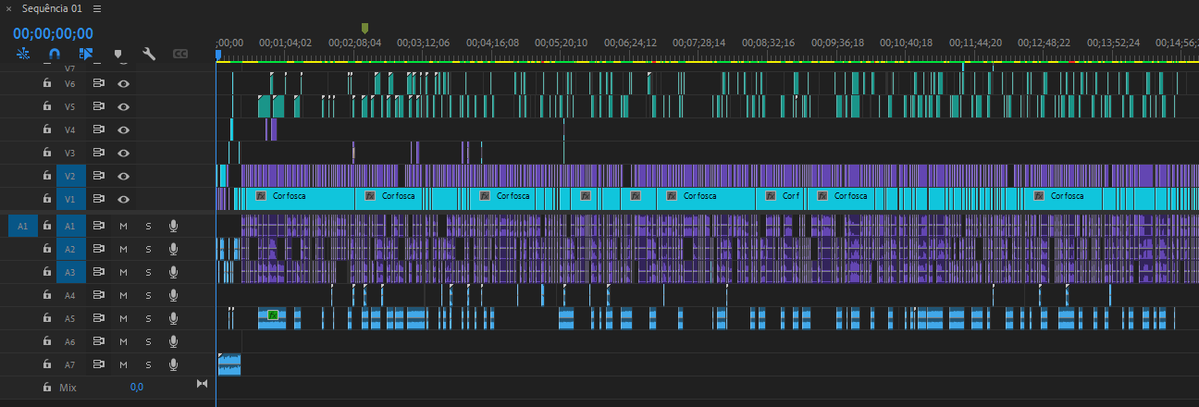Mute track A1 with M button
The width and height of the screenshot is (1199, 407).
pos(123,226)
